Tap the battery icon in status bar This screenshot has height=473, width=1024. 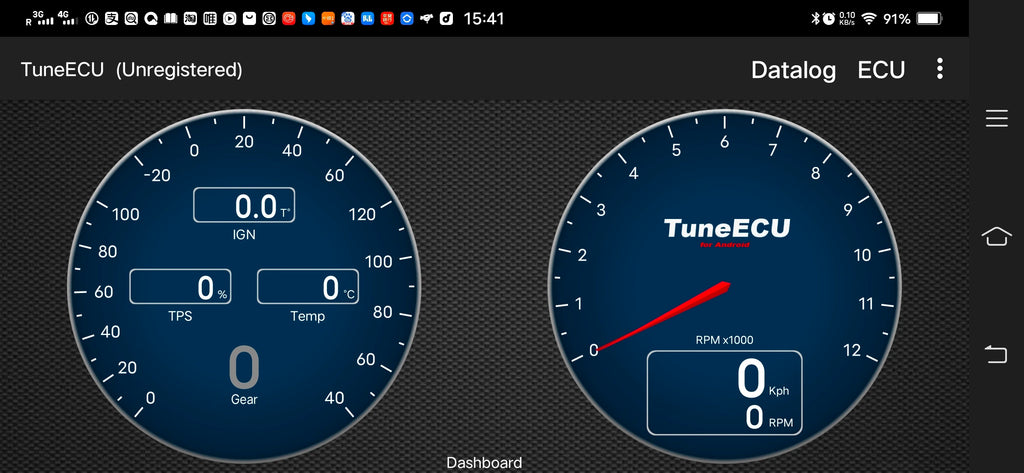click(x=929, y=19)
